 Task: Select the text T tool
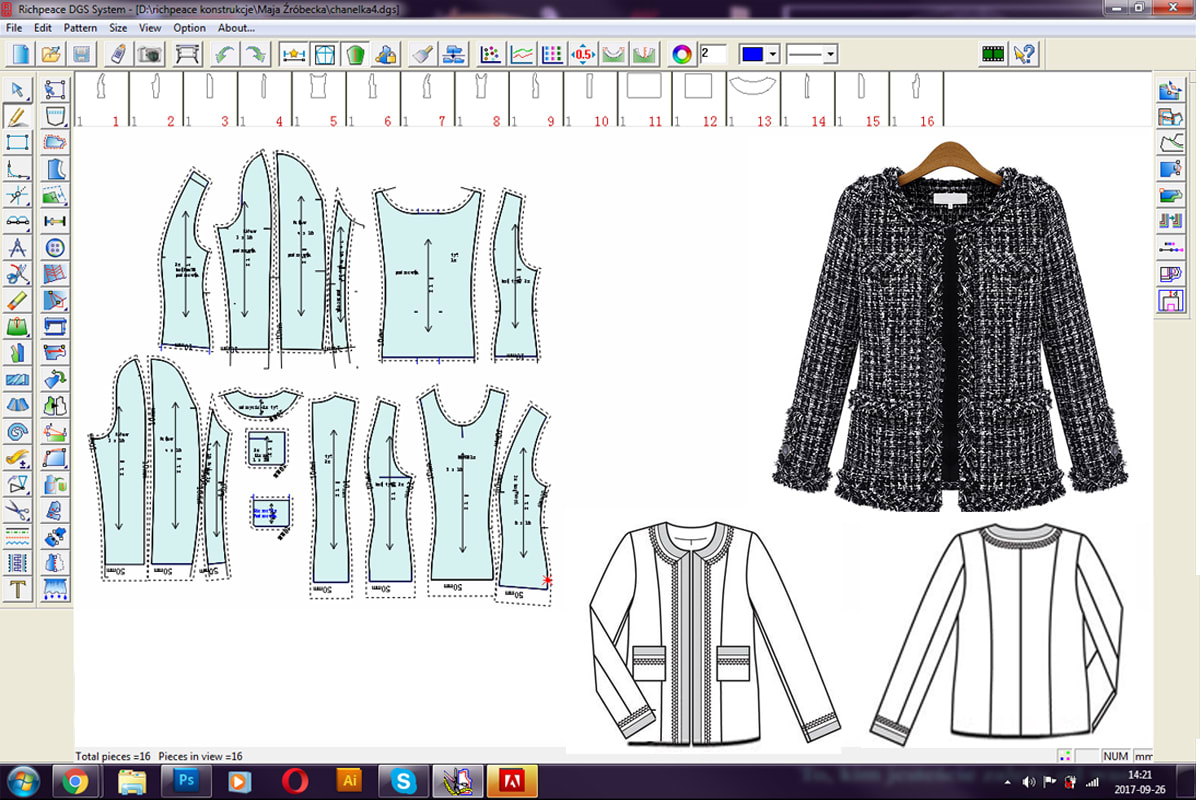18,589
